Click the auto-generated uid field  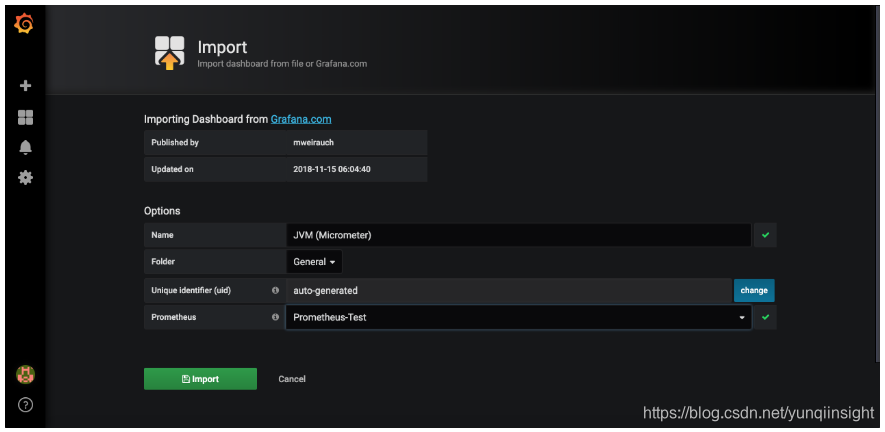(x=510, y=290)
